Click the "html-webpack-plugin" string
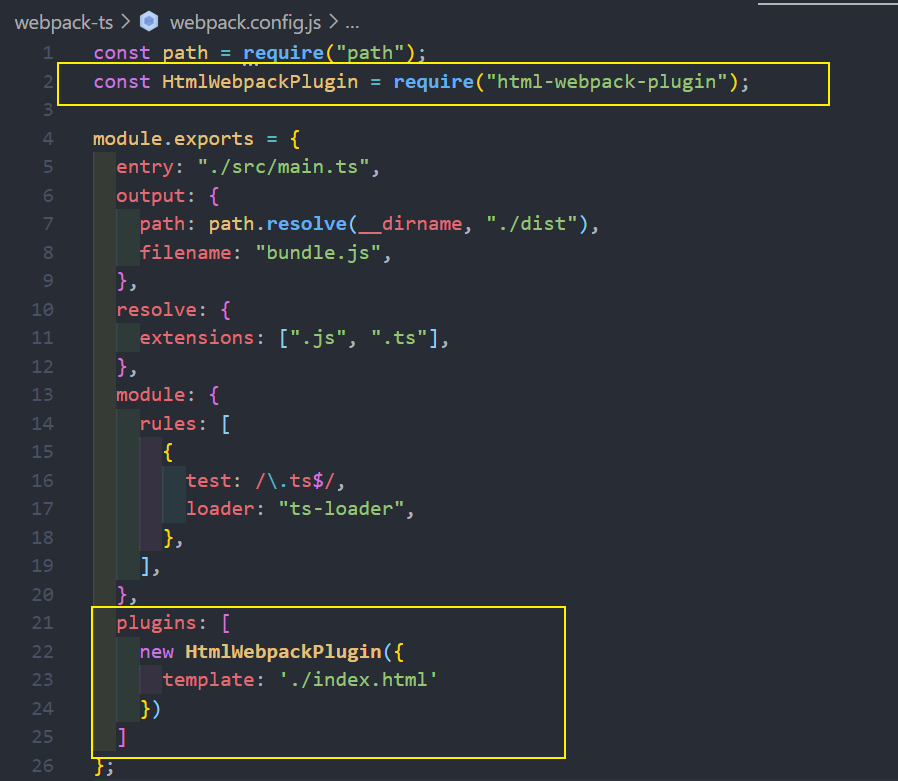The image size is (898, 781). [x=606, y=82]
